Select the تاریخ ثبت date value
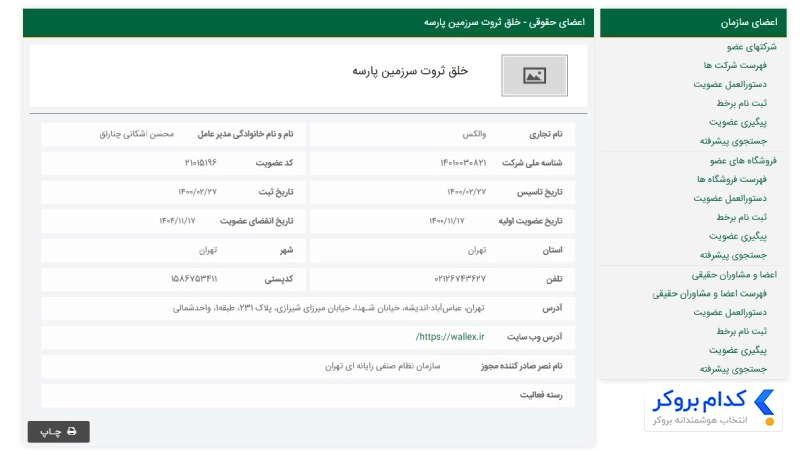This screenshot has width=800, height=450. [197, 192]
